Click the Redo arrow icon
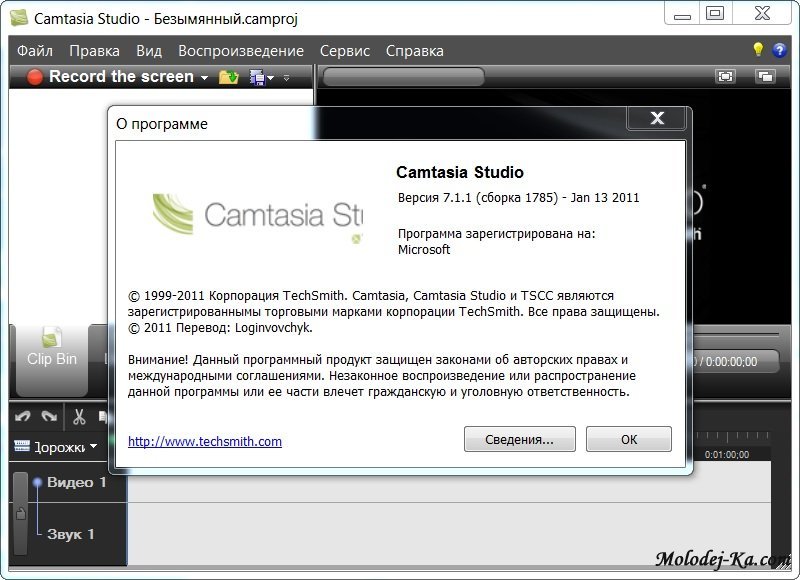Viewport: 800px width, 580px height. pyautogui.click(x=49, y=417)
